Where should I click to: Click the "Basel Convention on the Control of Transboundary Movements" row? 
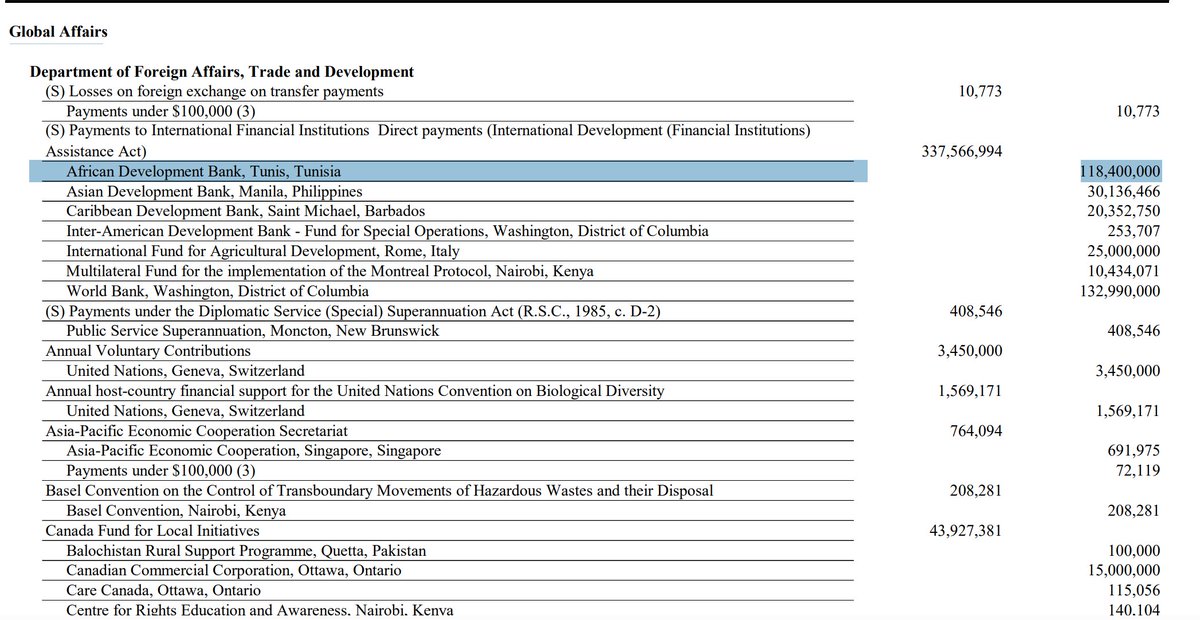pos(379,491)
